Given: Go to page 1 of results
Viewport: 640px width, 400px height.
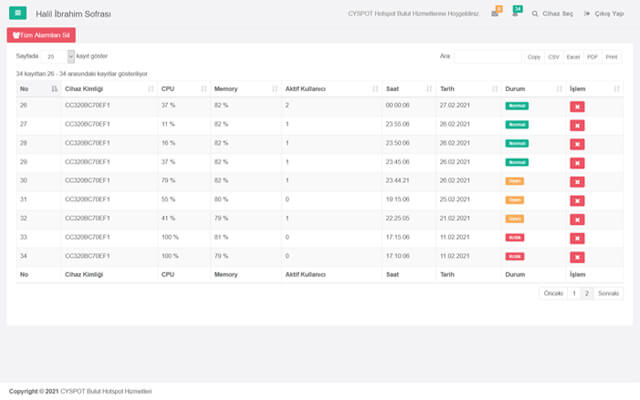Looking at the screenshot, I should 574,294.
